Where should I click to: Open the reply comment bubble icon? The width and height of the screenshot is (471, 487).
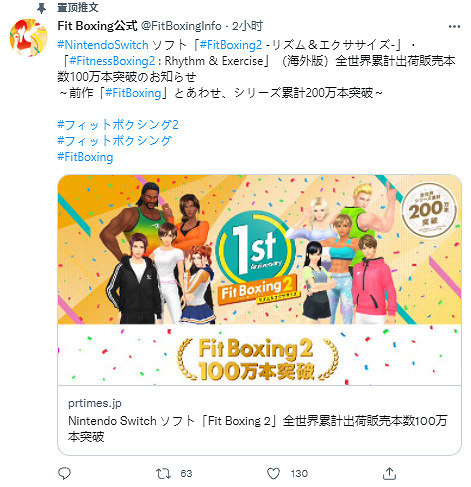[64, 473]
